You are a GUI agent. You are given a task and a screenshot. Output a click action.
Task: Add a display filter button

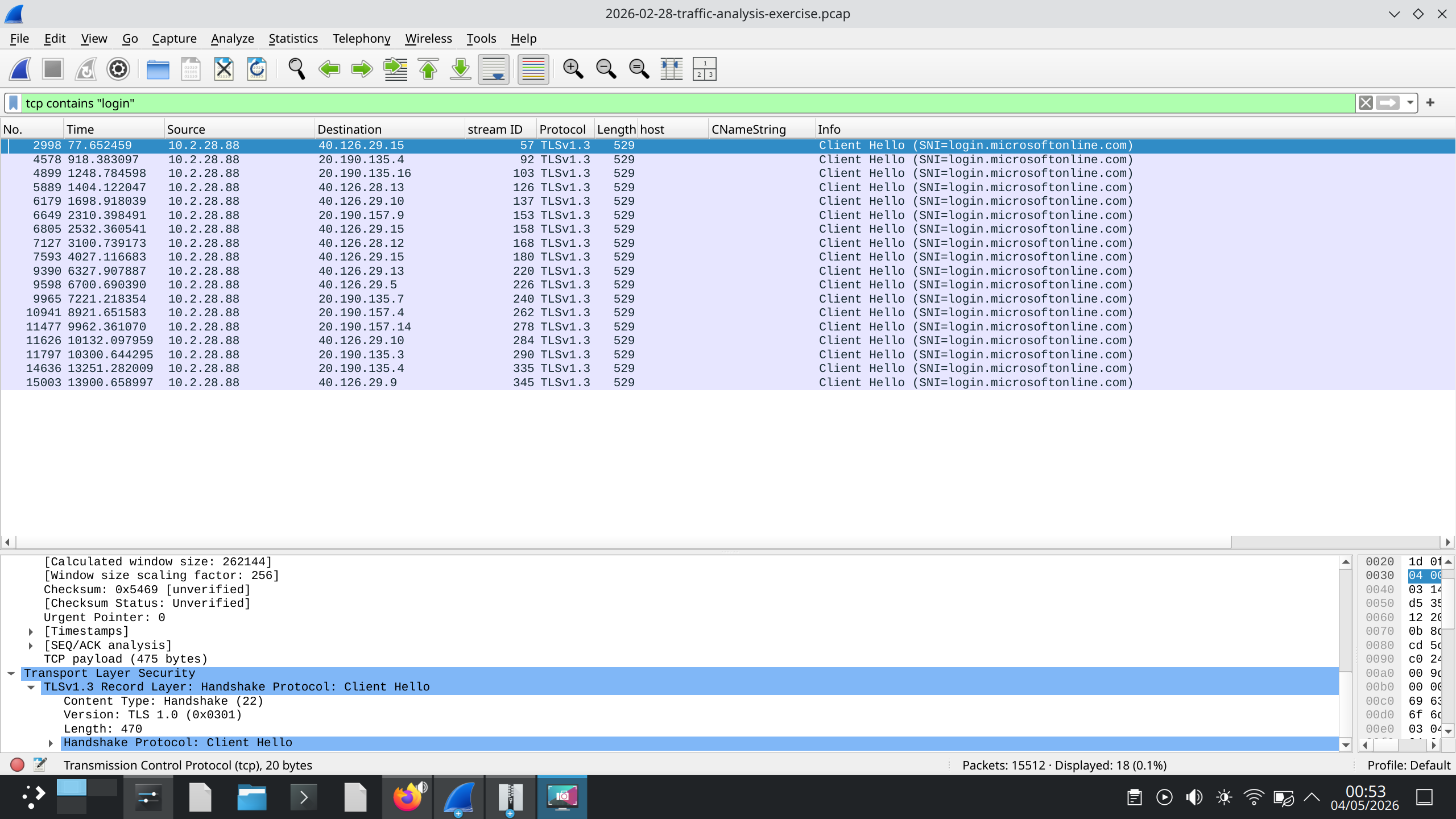coord(1430,103)
